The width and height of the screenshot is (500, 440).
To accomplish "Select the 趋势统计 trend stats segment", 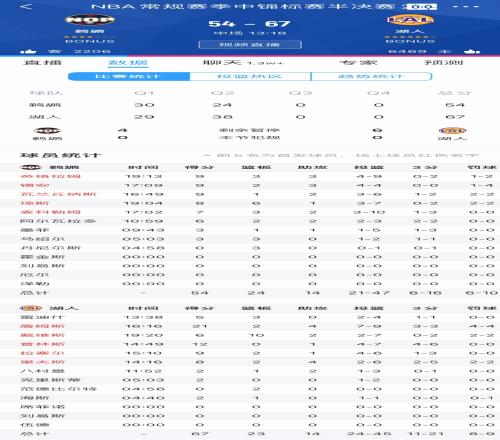I will coord(371,76).
